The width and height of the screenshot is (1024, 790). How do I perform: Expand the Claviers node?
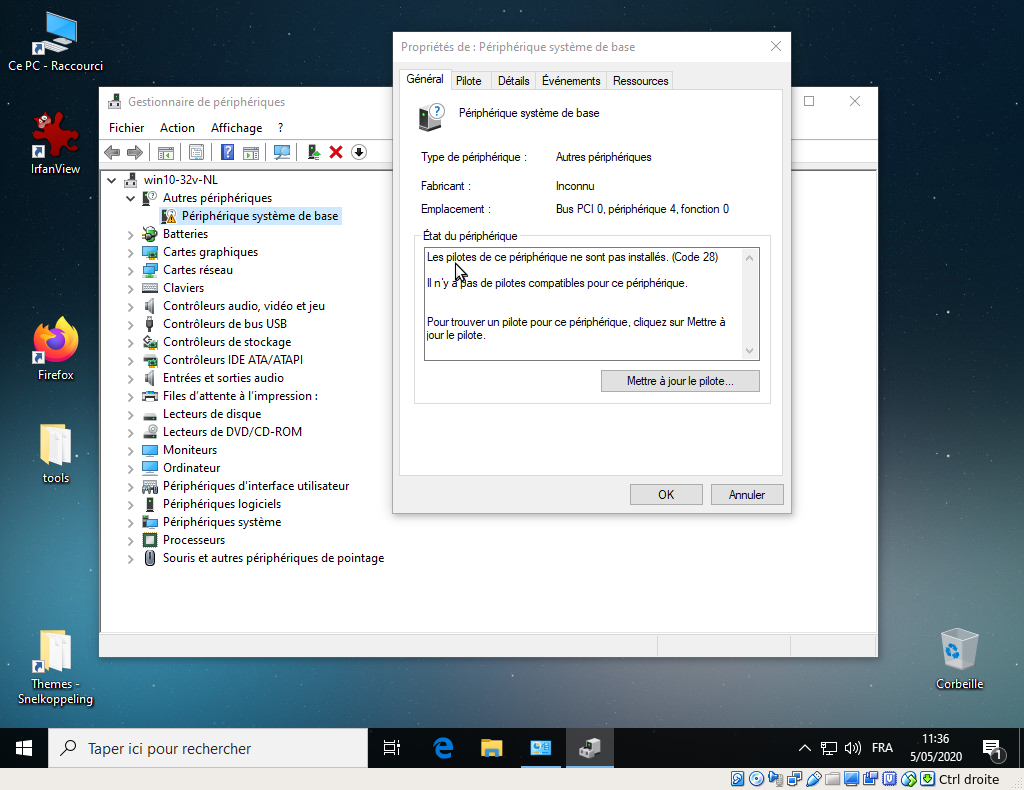[130, 289]
